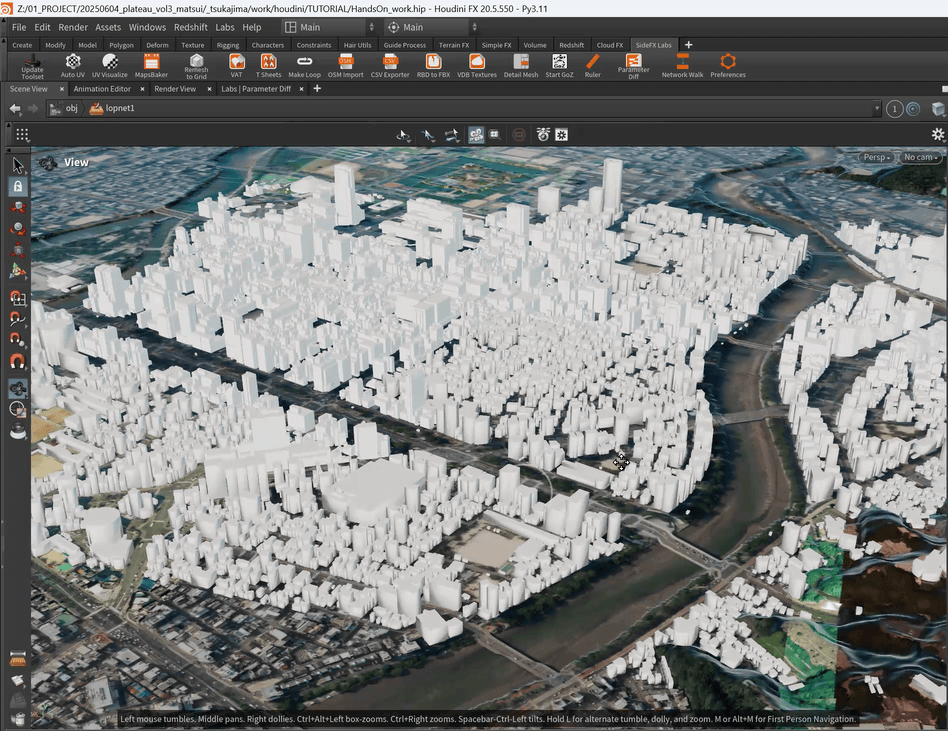The width and height of the screenshot is (948, 731).
Task: Toggle the secure selection lock tool
Action: pos(17,186)
